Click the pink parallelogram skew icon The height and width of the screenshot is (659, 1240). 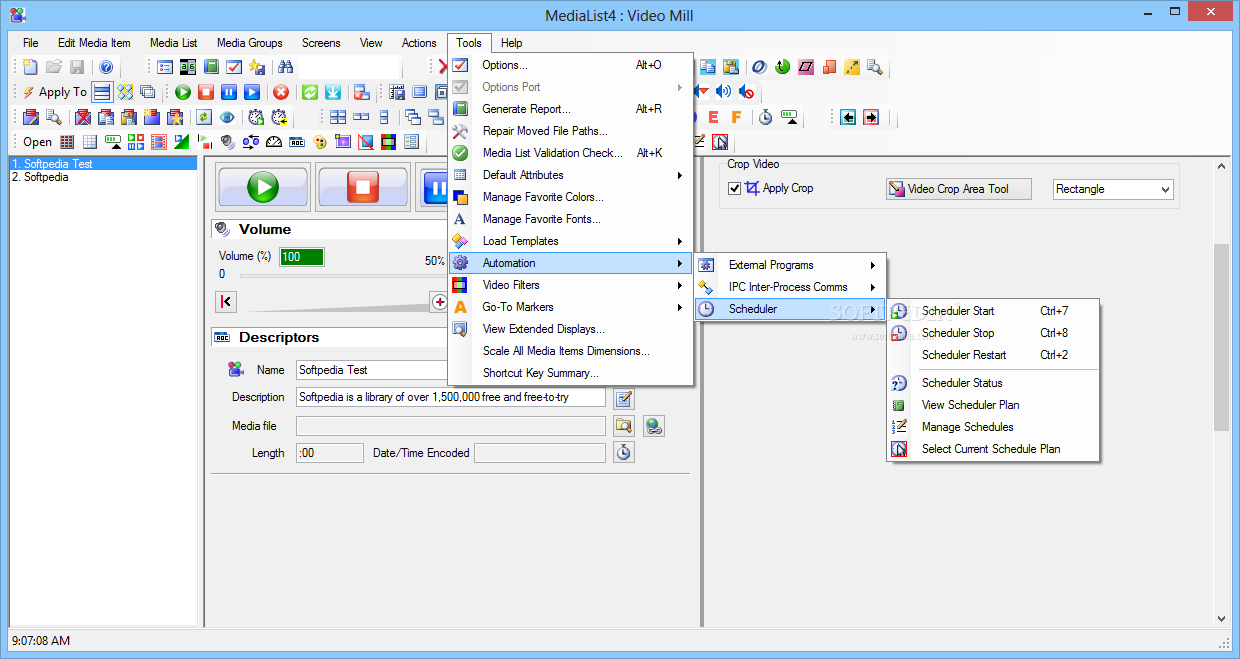pos(806,67)
